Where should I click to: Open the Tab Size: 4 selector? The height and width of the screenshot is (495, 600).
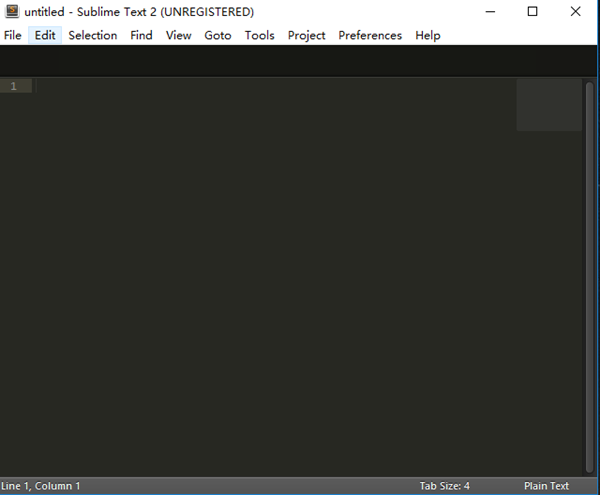[444, 486]
